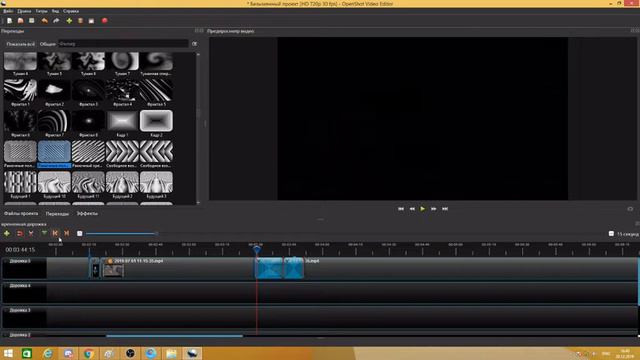Open a project via the folder icon
This screenshot has height=360, width=640.
point(20,20)
